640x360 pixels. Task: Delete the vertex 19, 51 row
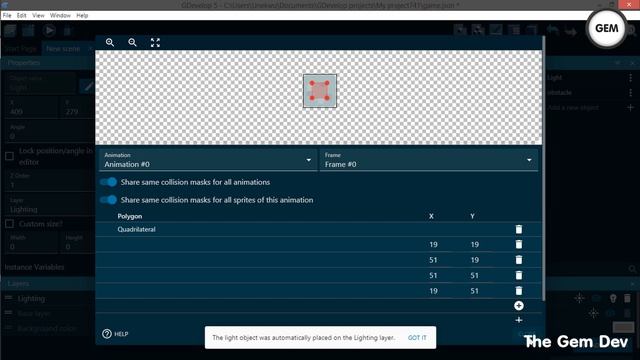[x=519, y=291]
